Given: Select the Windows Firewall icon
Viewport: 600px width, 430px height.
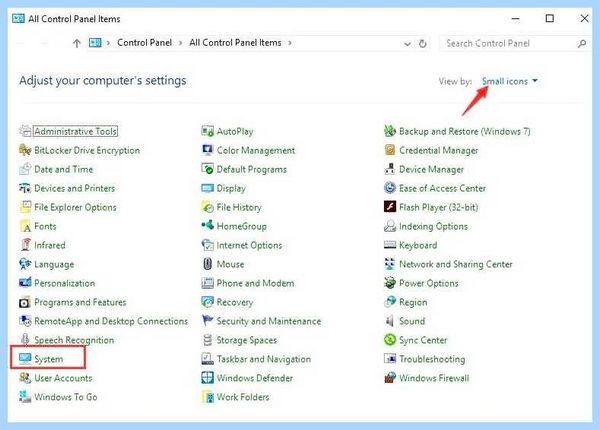Looking at the screenshot, I should pos(390,378).
